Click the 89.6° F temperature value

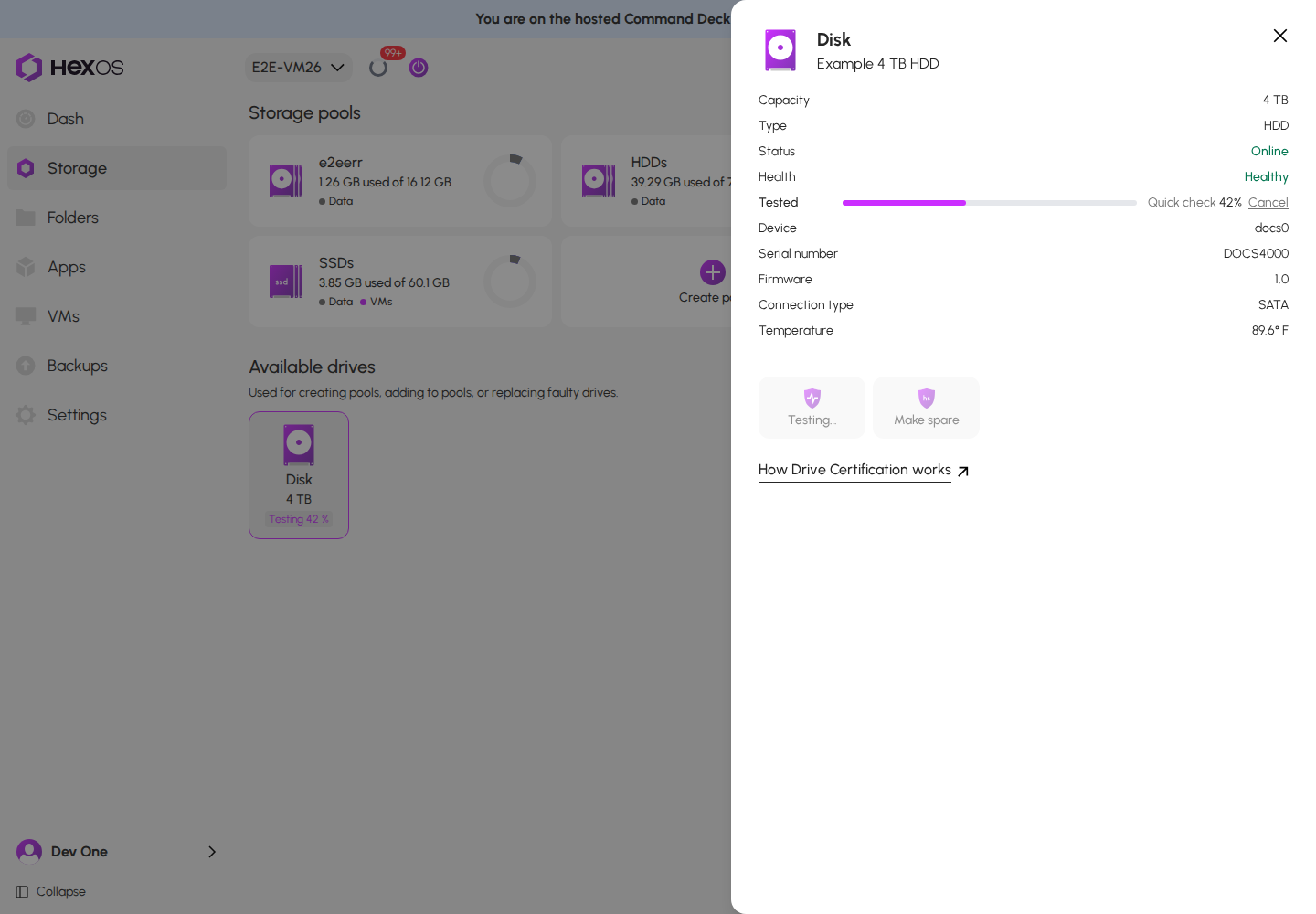pyautogui.click(x=1269, y=331)
